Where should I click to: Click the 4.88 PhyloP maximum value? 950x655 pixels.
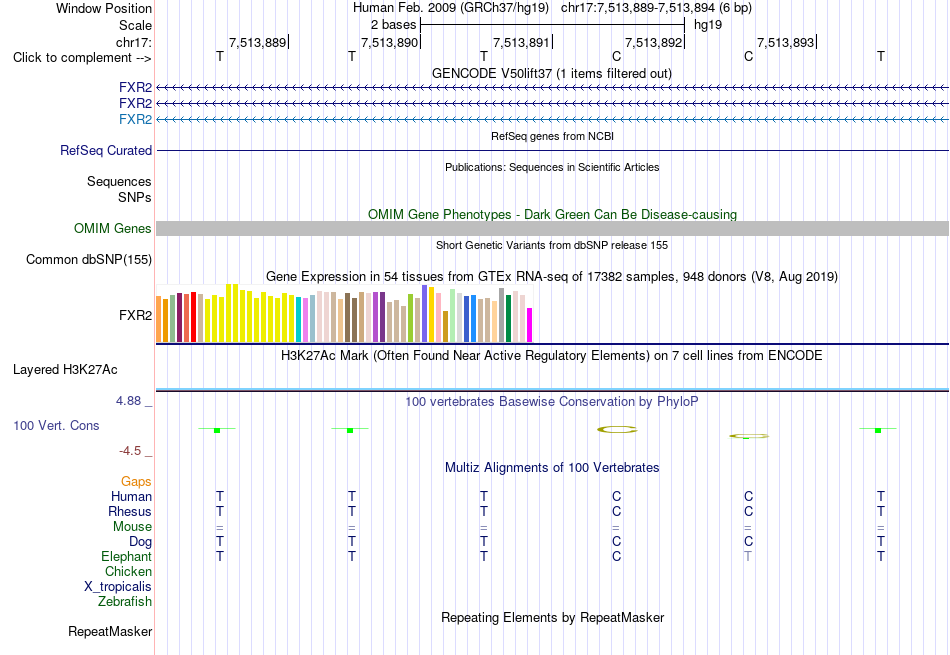pyautogui.click(x=128, y=401)
